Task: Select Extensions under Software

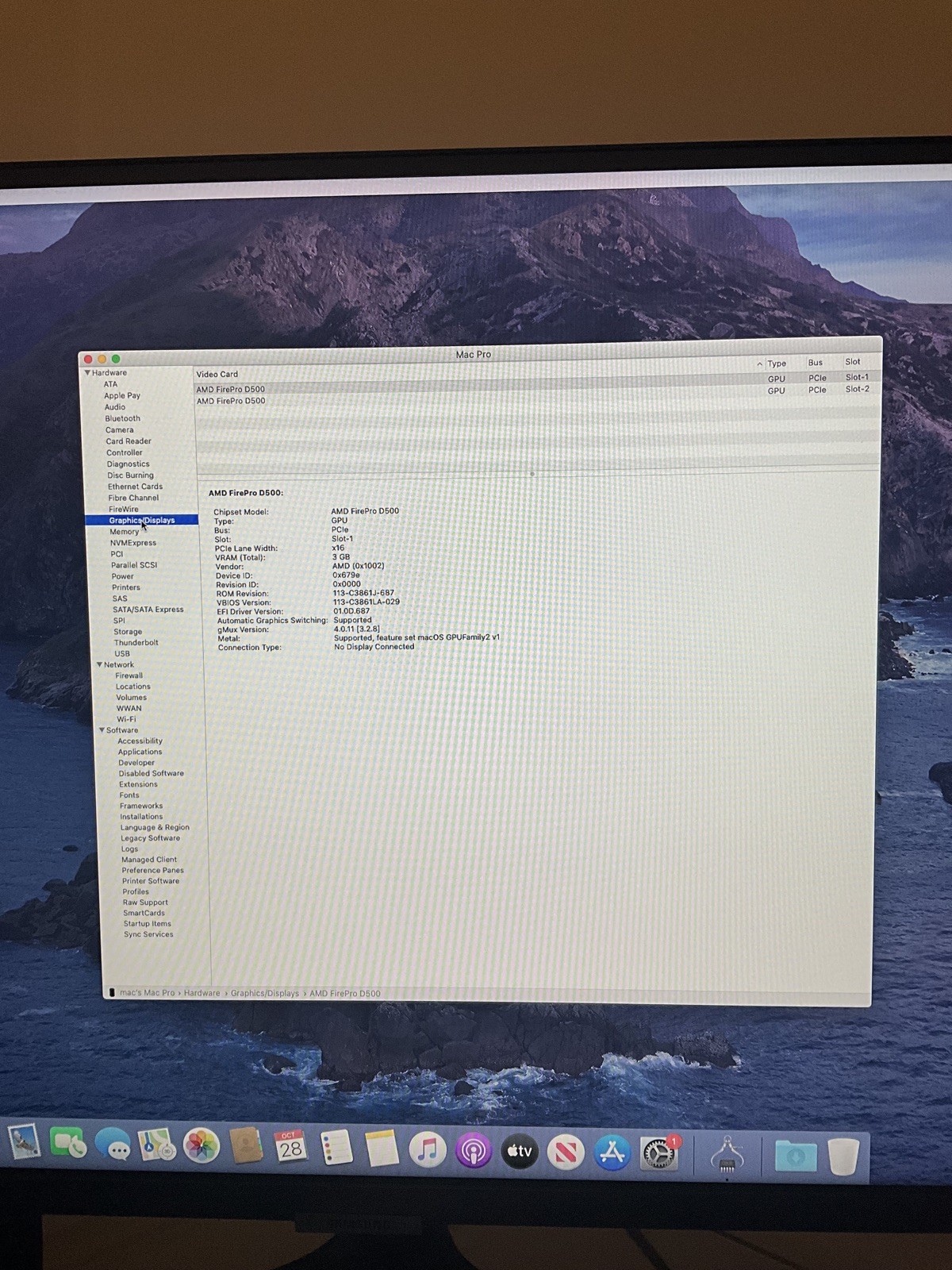Action: click(139, 784)
